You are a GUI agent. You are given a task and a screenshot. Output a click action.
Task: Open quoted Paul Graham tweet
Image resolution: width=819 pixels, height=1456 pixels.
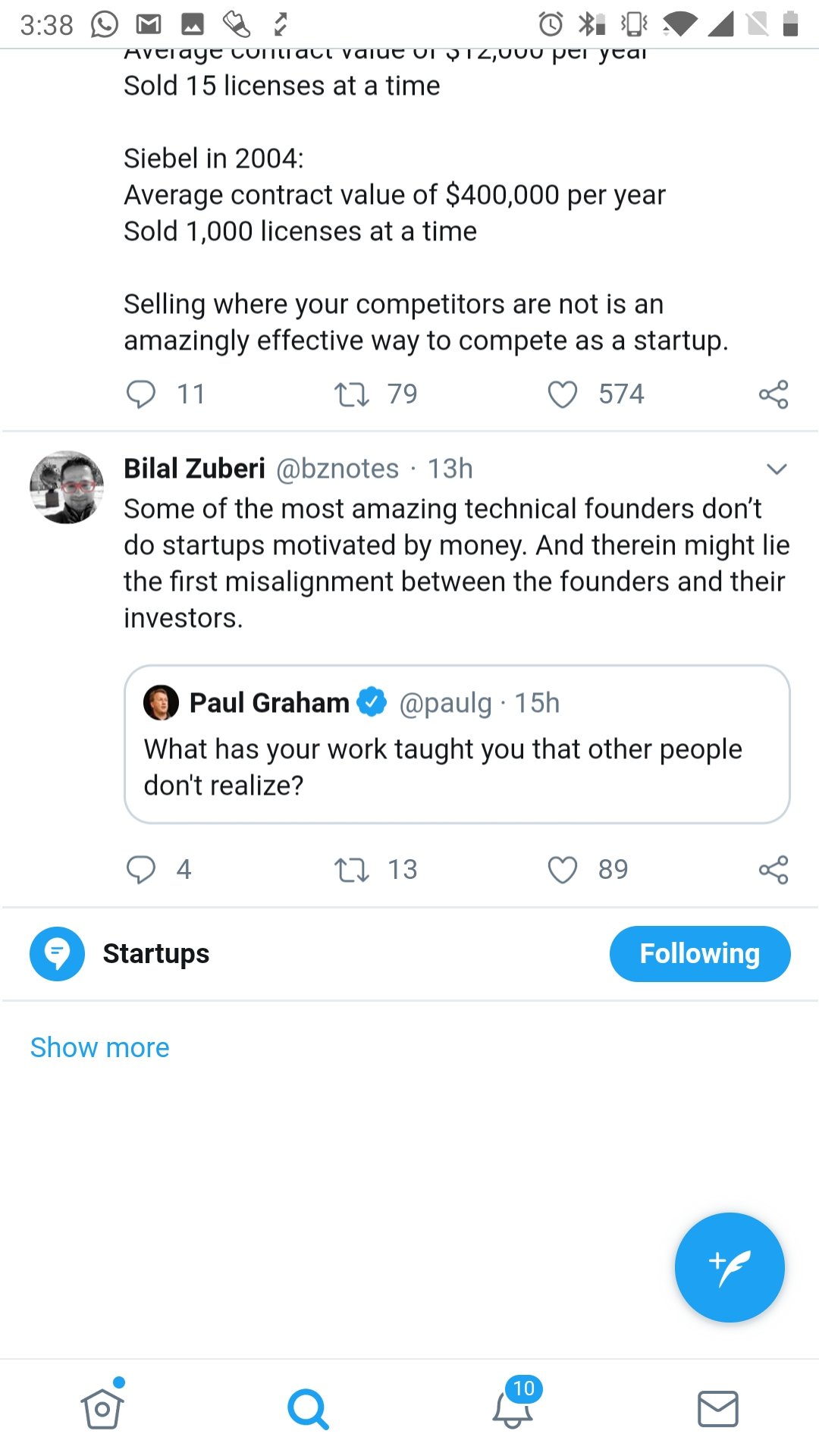tap(457, 744)
